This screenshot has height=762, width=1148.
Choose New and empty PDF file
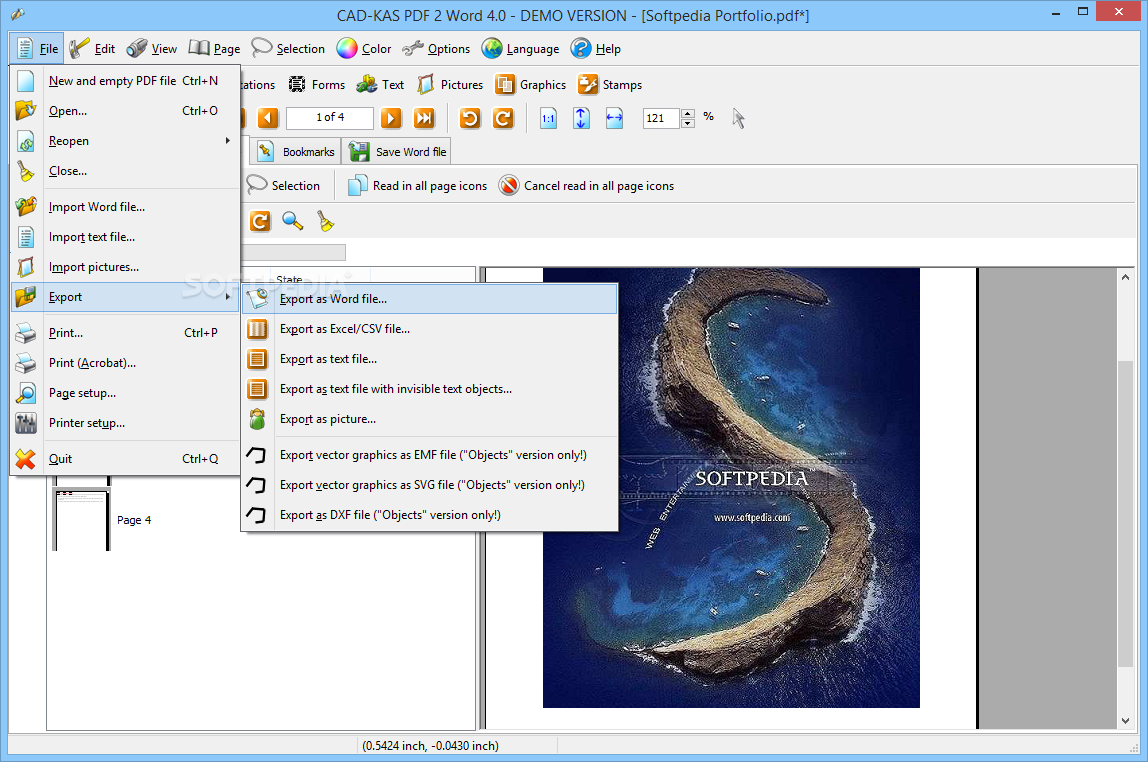[x=125, y=81]
